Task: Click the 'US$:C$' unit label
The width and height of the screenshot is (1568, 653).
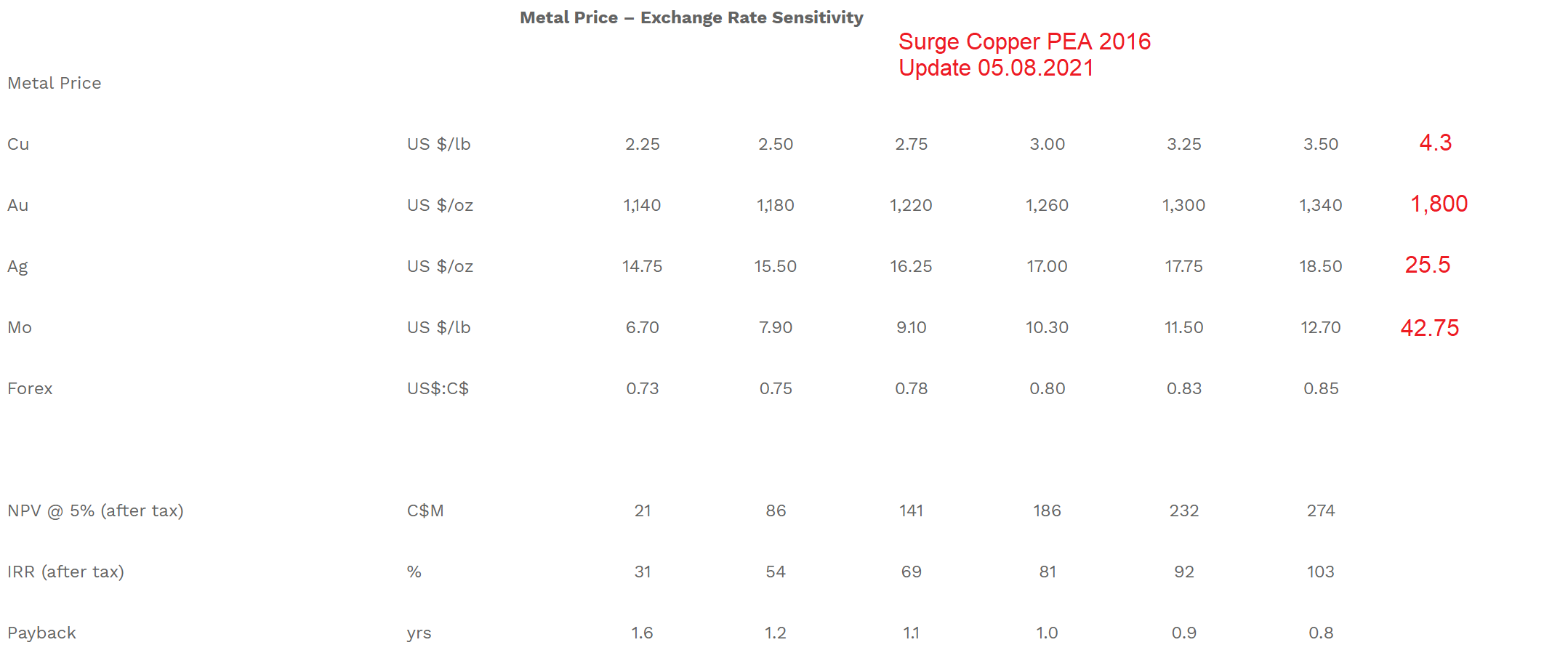Action: [x=438, y=388]
